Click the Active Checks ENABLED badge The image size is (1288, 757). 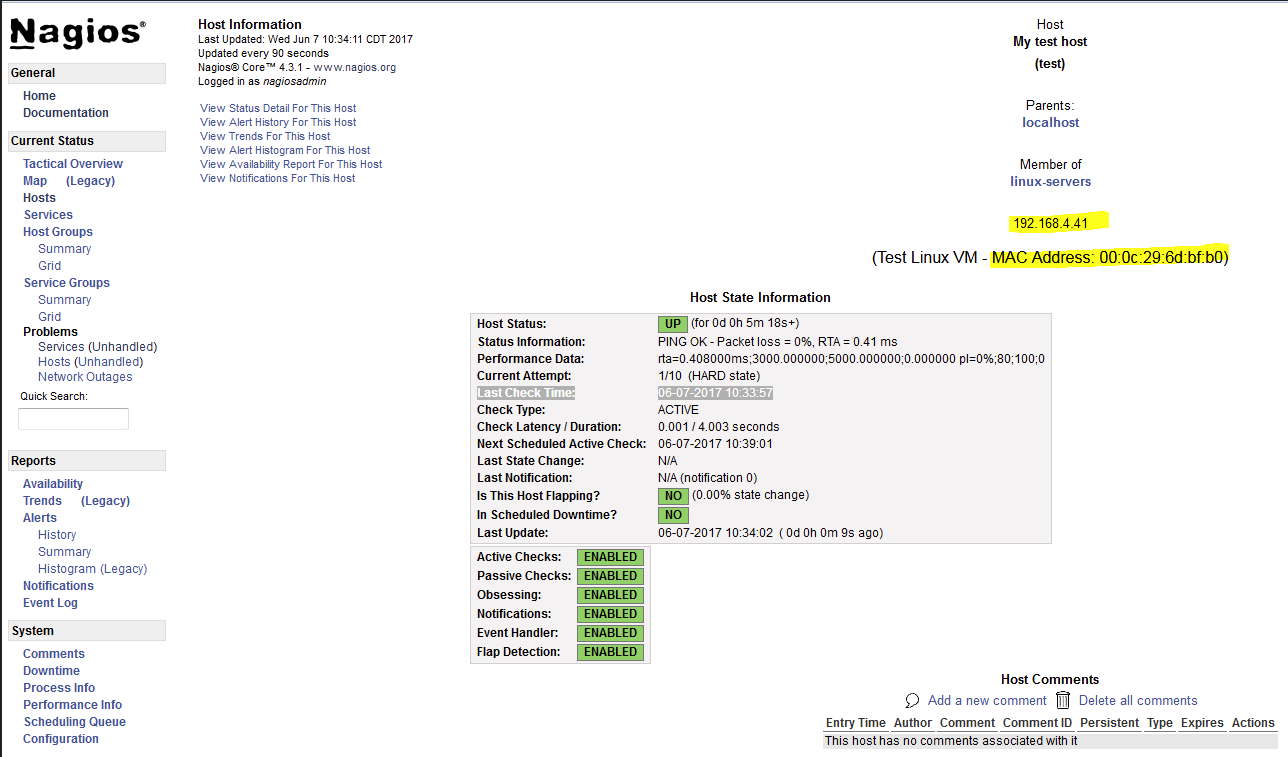pos(610,557)
